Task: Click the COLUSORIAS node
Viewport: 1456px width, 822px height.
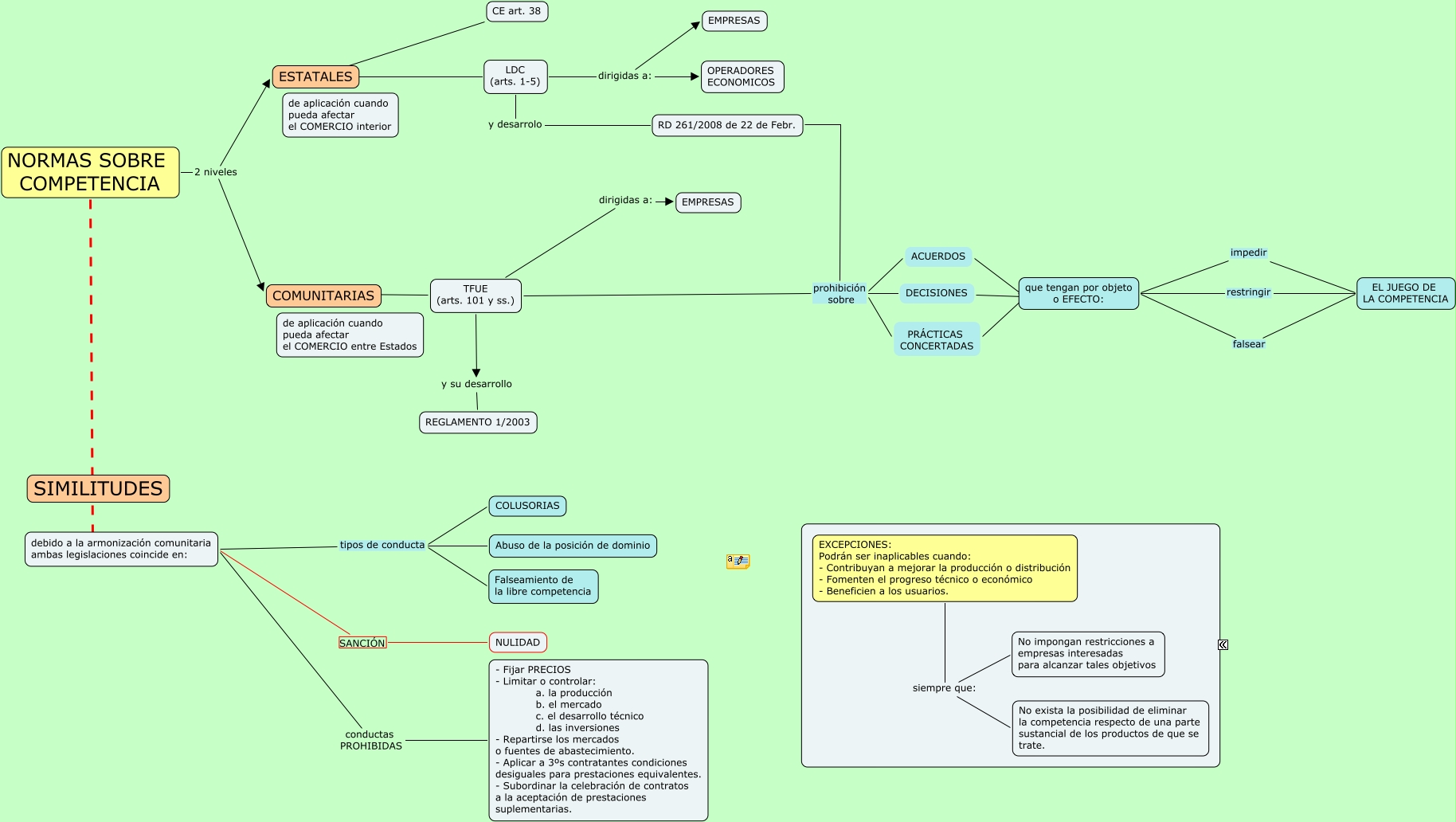Action: (527, 506)
